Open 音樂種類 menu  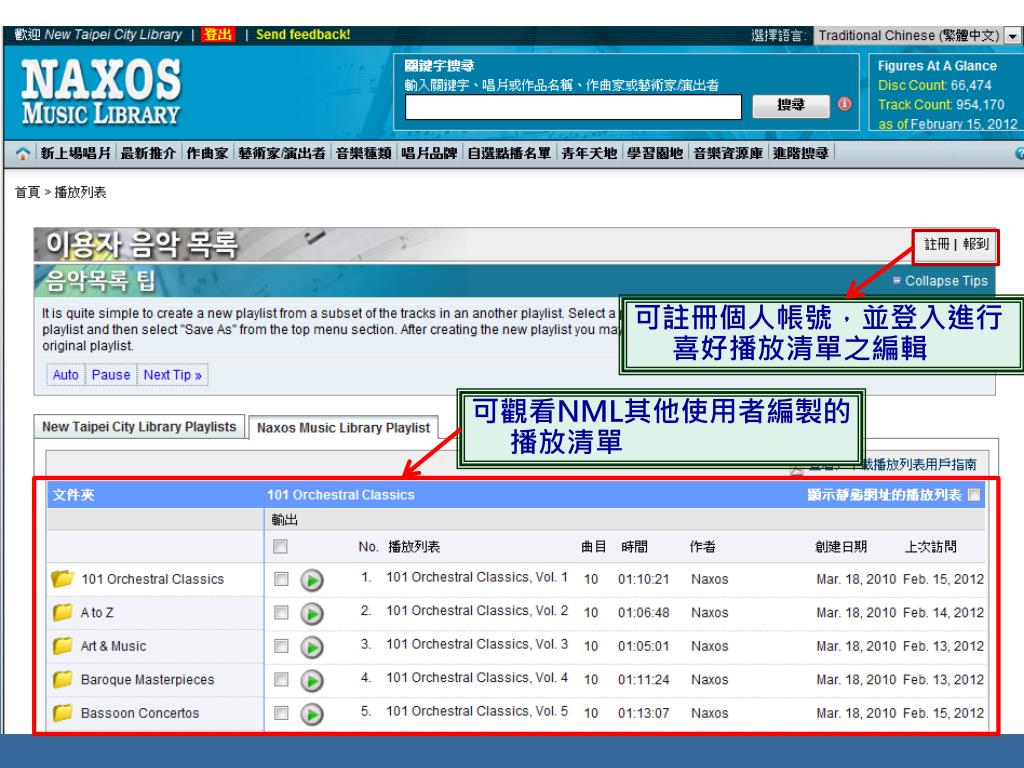click(363, 153)
